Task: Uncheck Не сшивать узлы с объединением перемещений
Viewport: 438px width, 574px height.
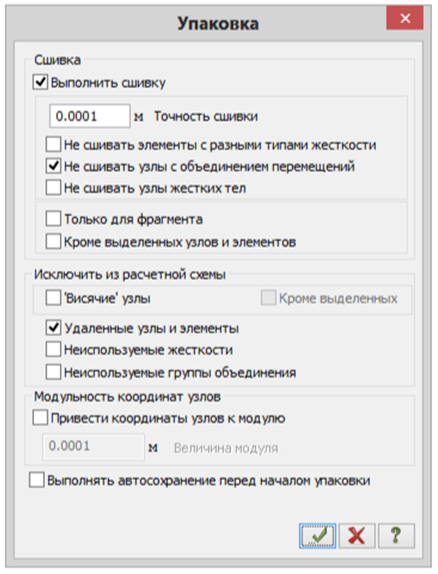Action: [x=53, y=166]
